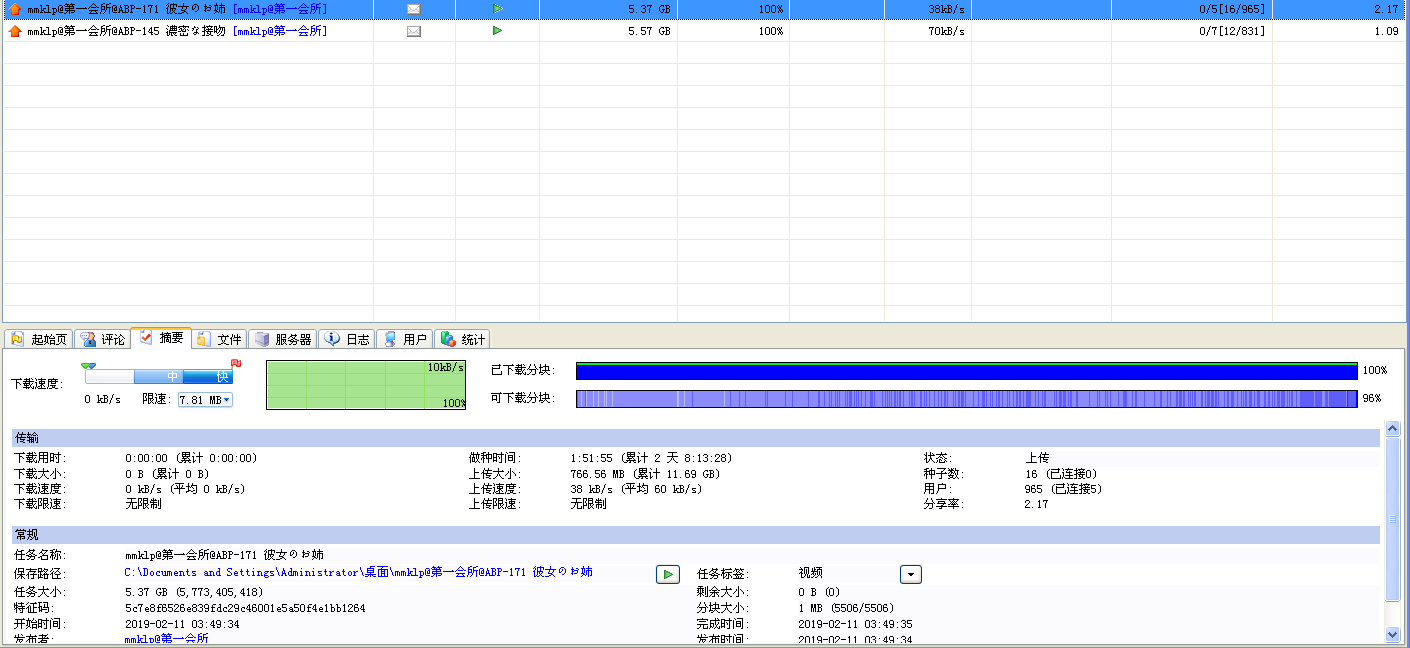Screen dimensions: 1410x648
Task: Click the red flag icon above the speed bar
Action: [236, 364]
